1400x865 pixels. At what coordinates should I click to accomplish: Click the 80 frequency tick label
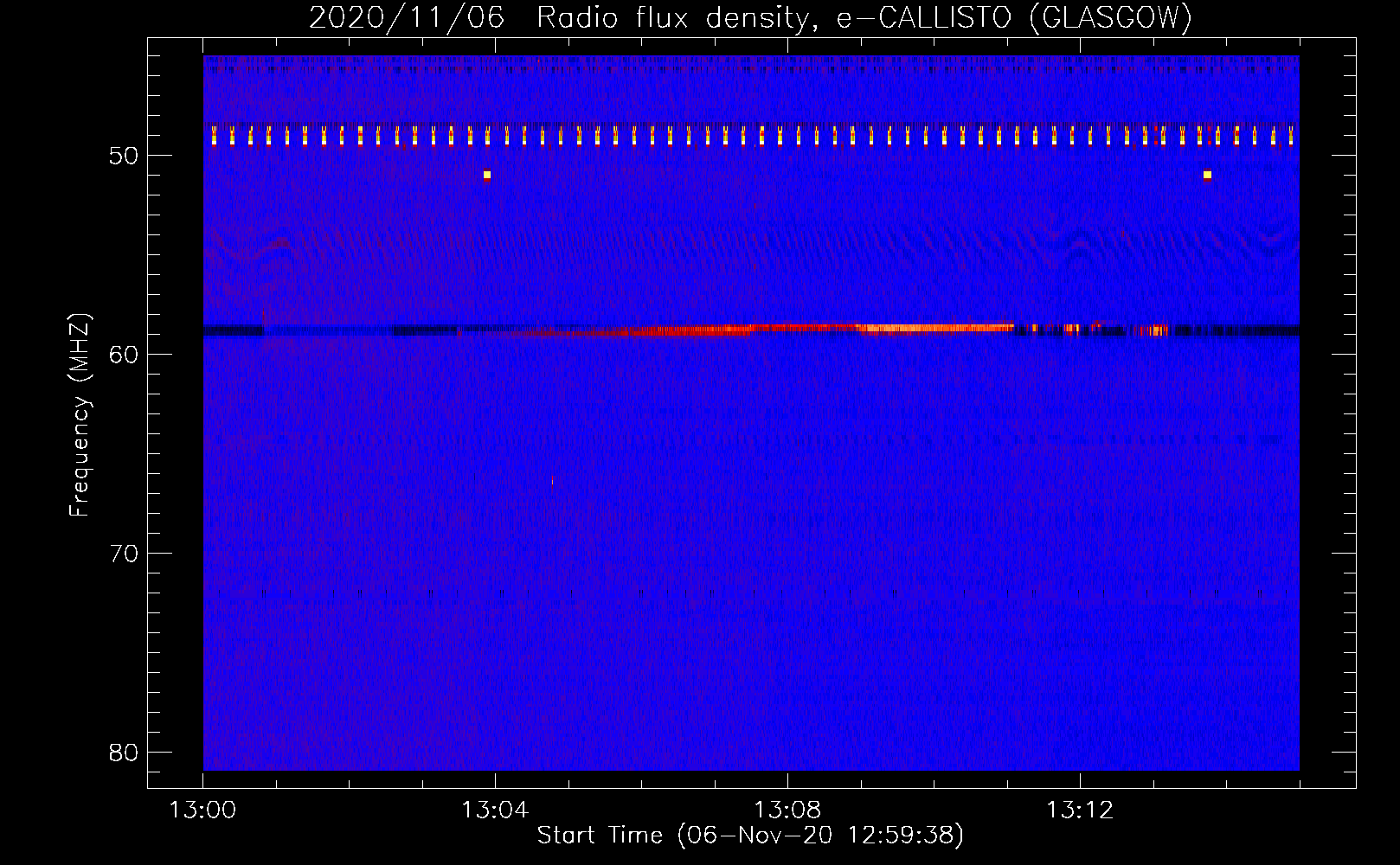[125, 753]
